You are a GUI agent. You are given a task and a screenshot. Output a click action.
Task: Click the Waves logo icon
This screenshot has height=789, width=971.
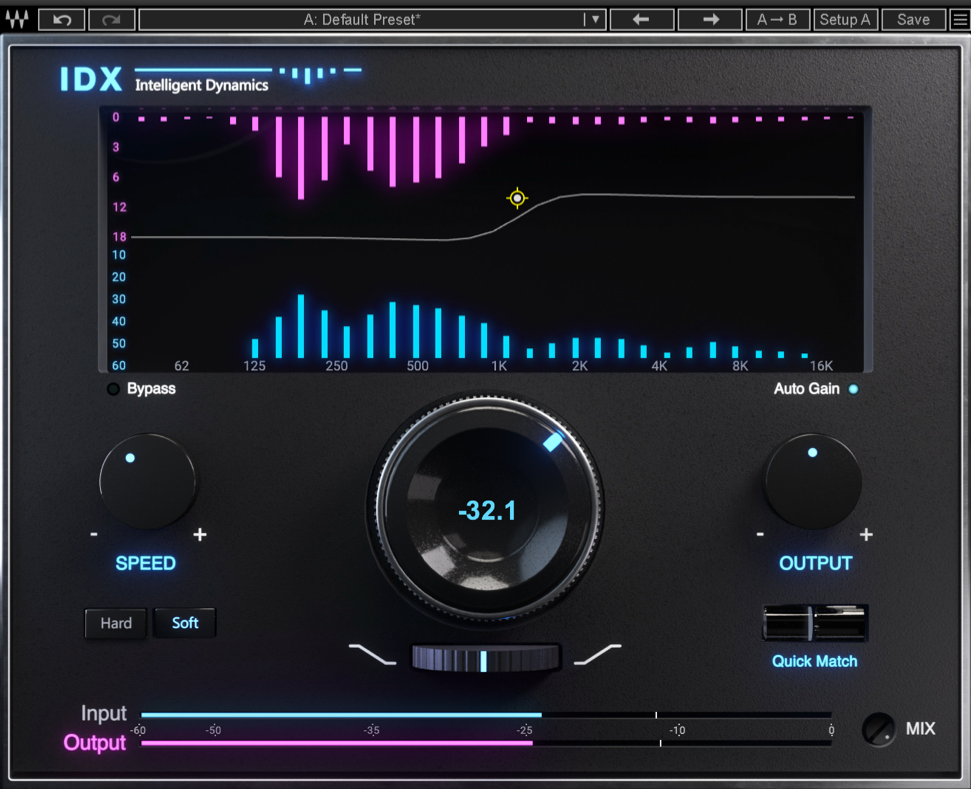[x=18, y=18]
